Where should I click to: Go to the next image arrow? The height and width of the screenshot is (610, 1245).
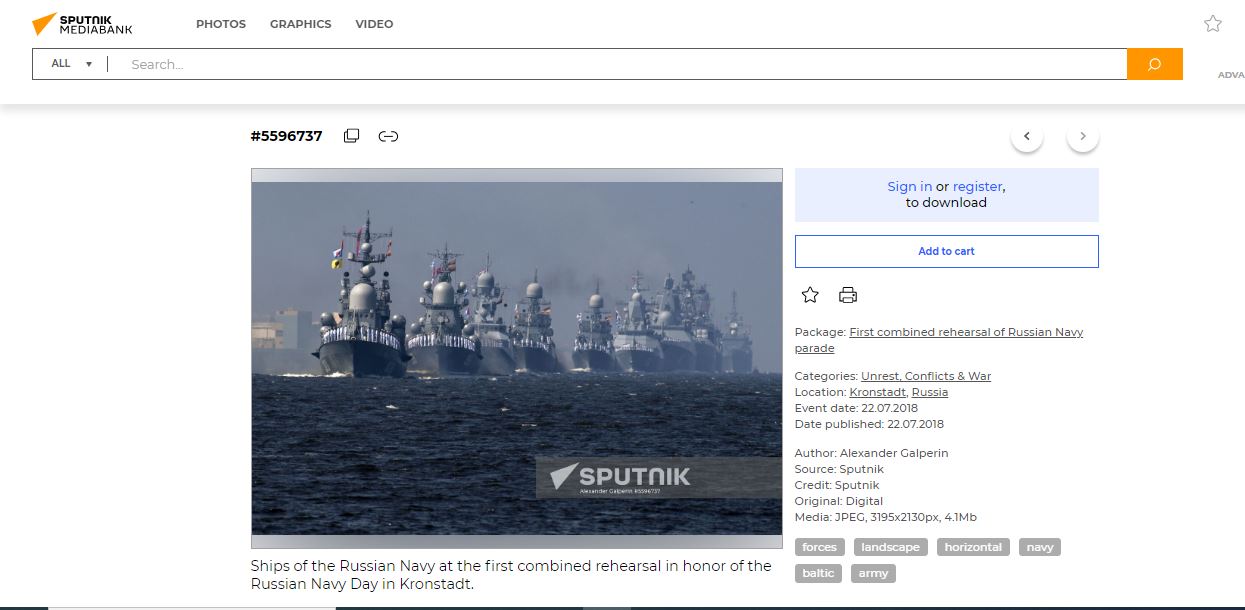pyautogui.click(x=1082, y=136)
